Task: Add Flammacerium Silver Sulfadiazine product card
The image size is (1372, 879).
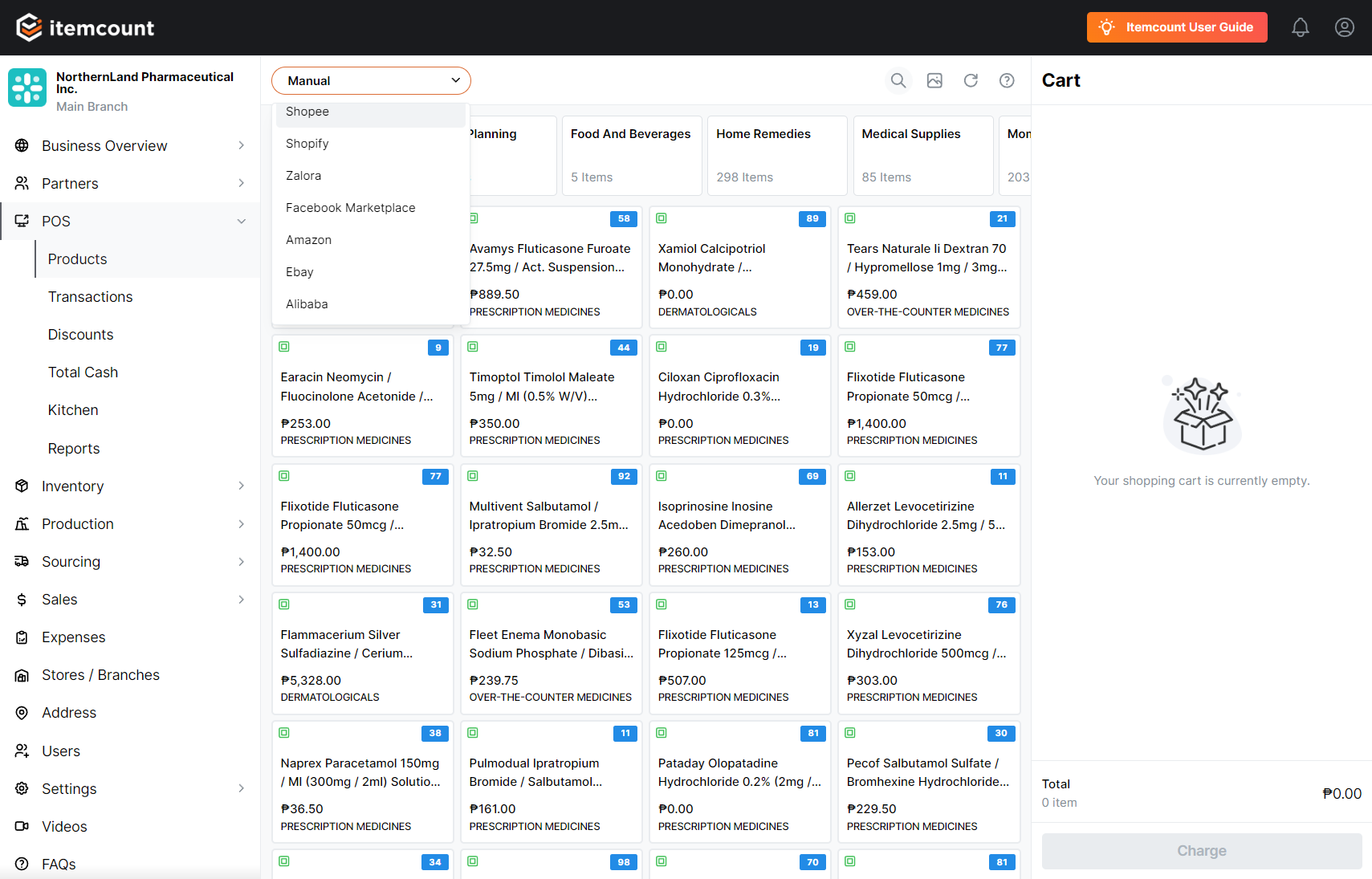Action: (363, 653)
